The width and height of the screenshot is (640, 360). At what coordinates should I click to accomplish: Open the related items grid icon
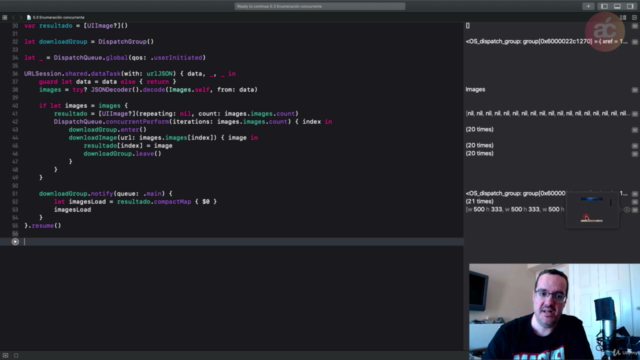pyautogui.click(x=4, y=17)
